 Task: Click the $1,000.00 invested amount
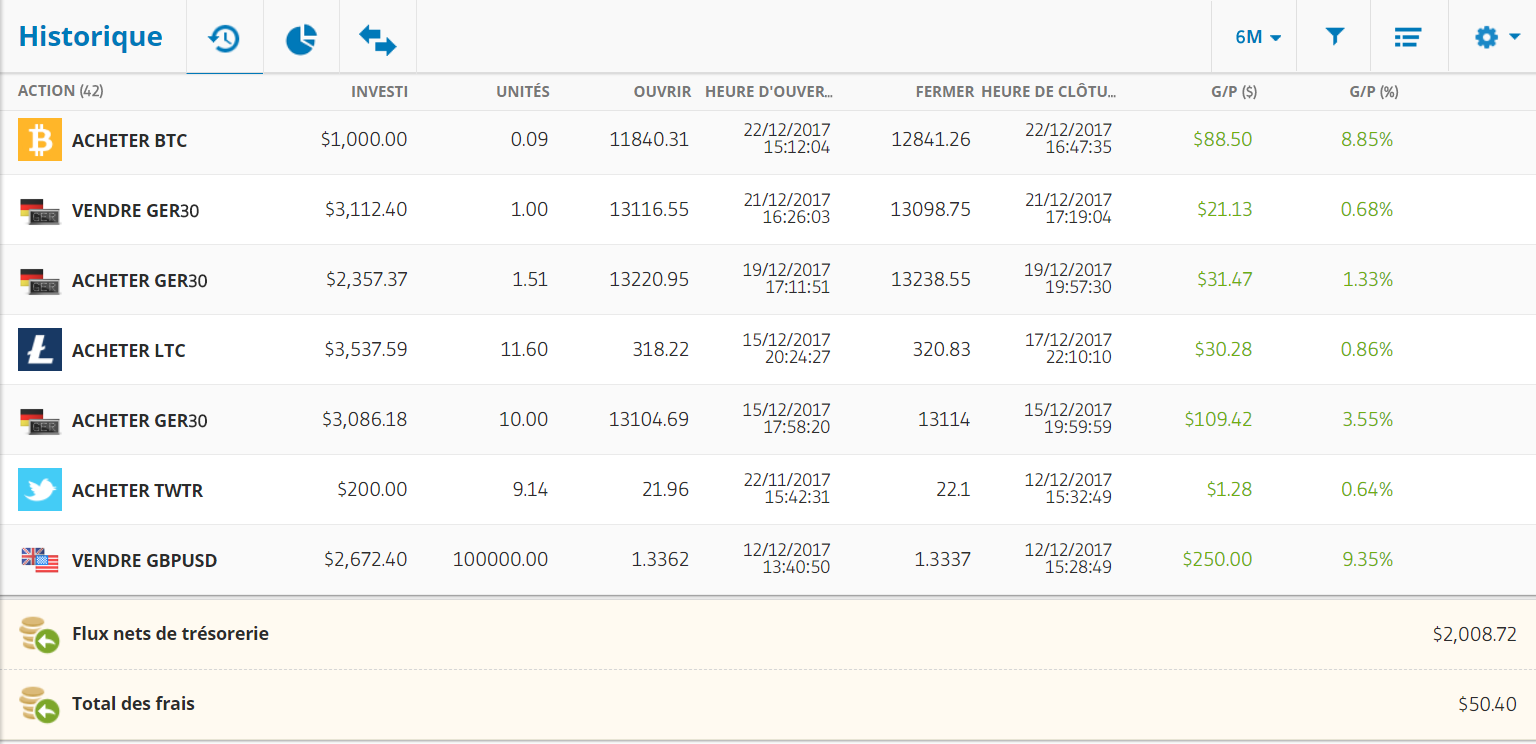tap(364, 140)
